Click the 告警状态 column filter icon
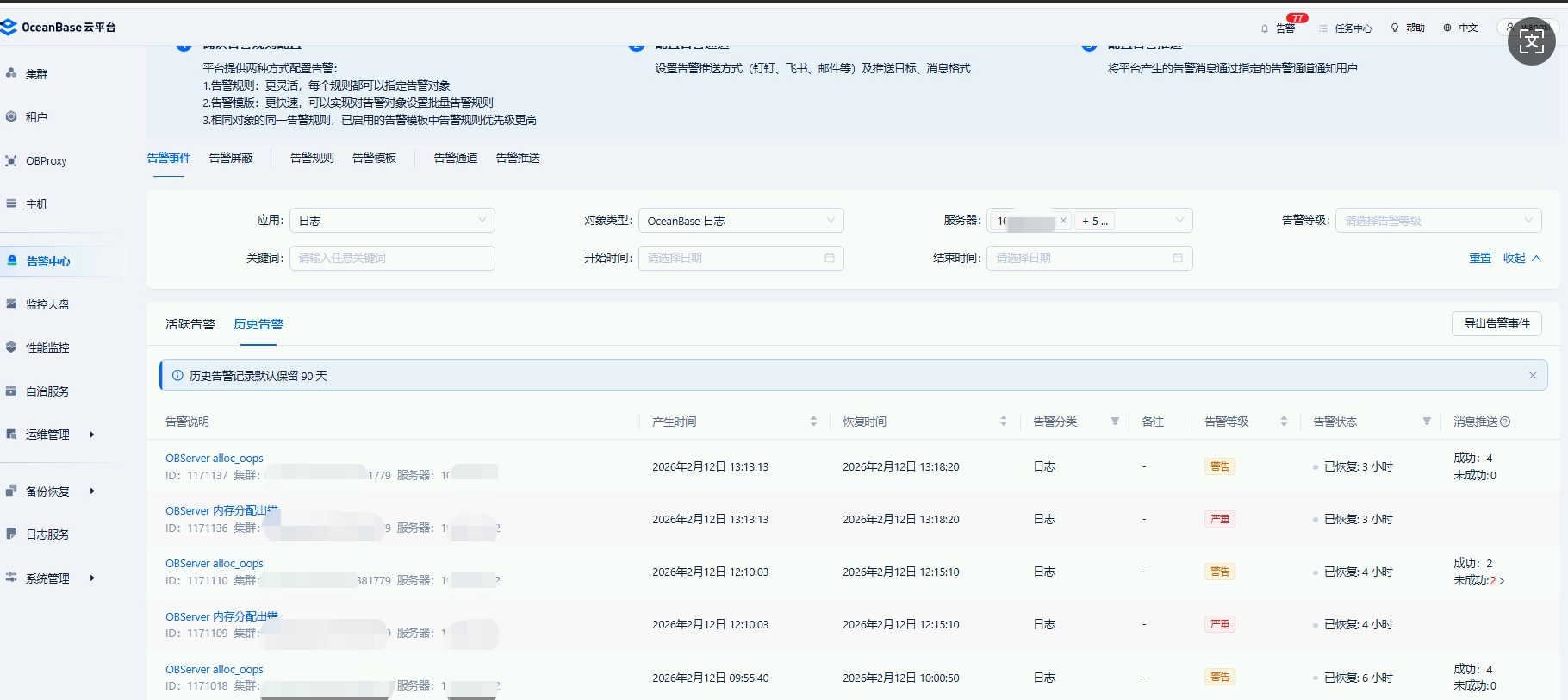 click(1427, 422)
